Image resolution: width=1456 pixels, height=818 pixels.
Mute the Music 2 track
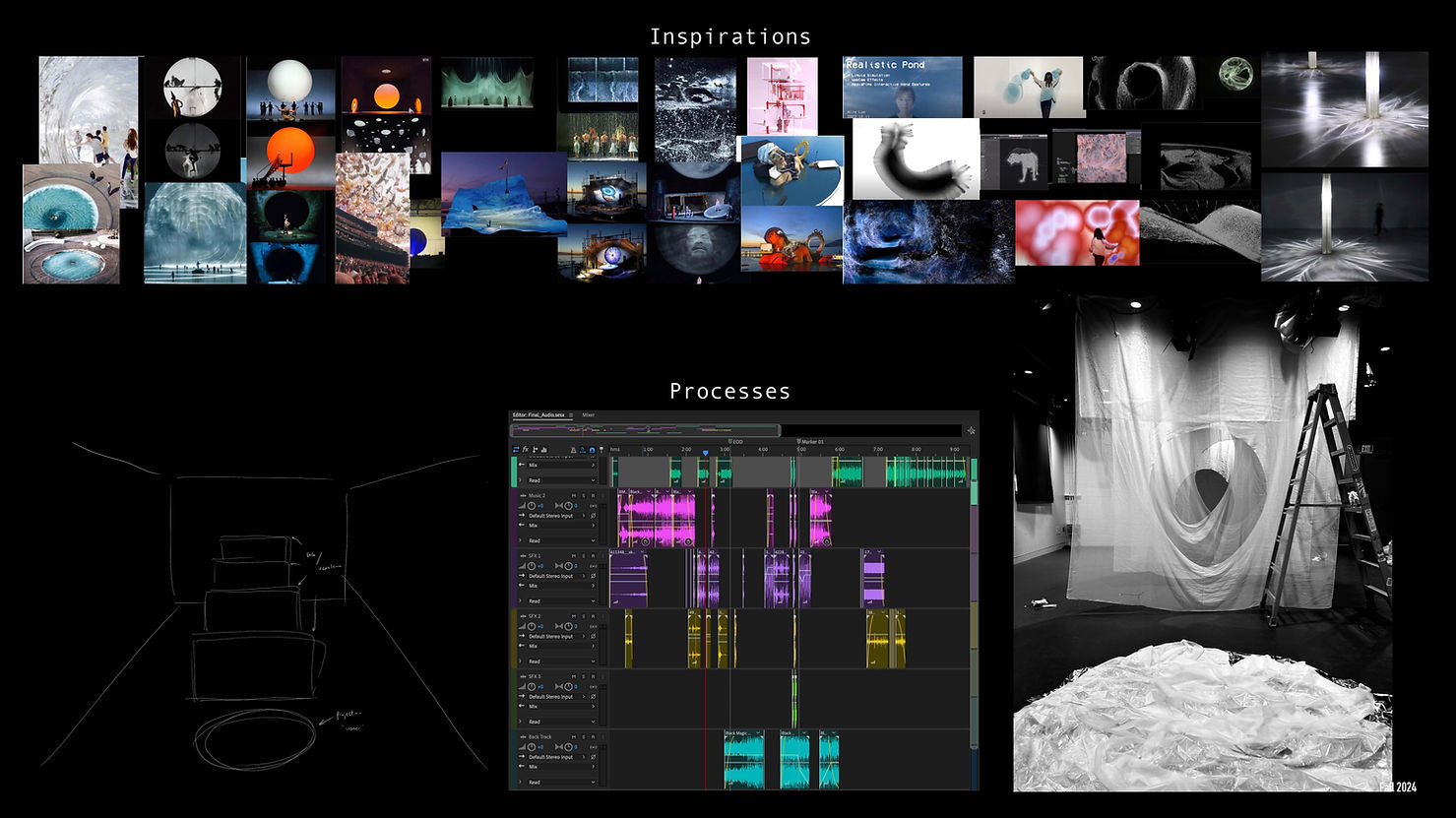[574, 496]
